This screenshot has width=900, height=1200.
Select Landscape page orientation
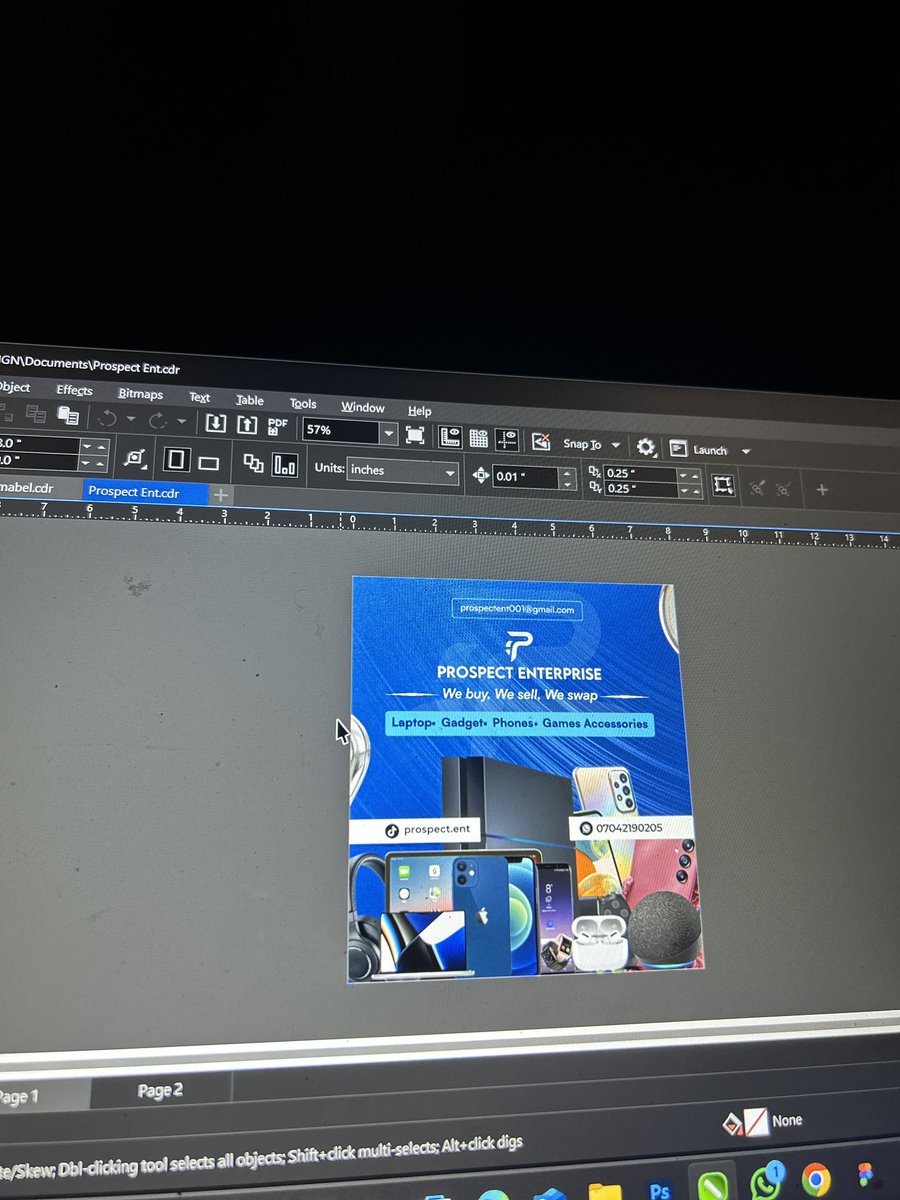(x=208, y=463)
